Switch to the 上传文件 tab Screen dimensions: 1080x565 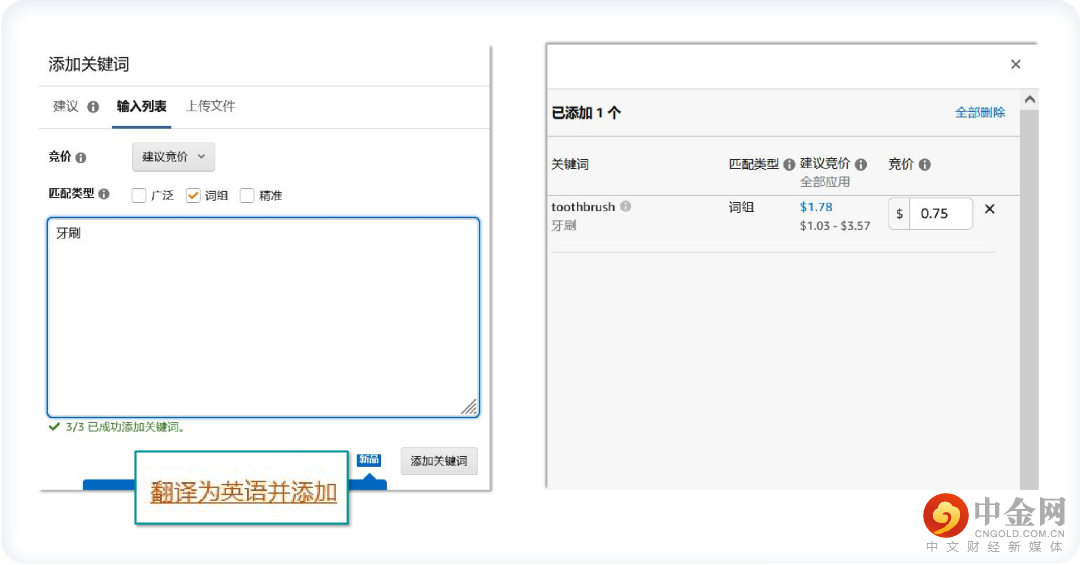point(210,106)
